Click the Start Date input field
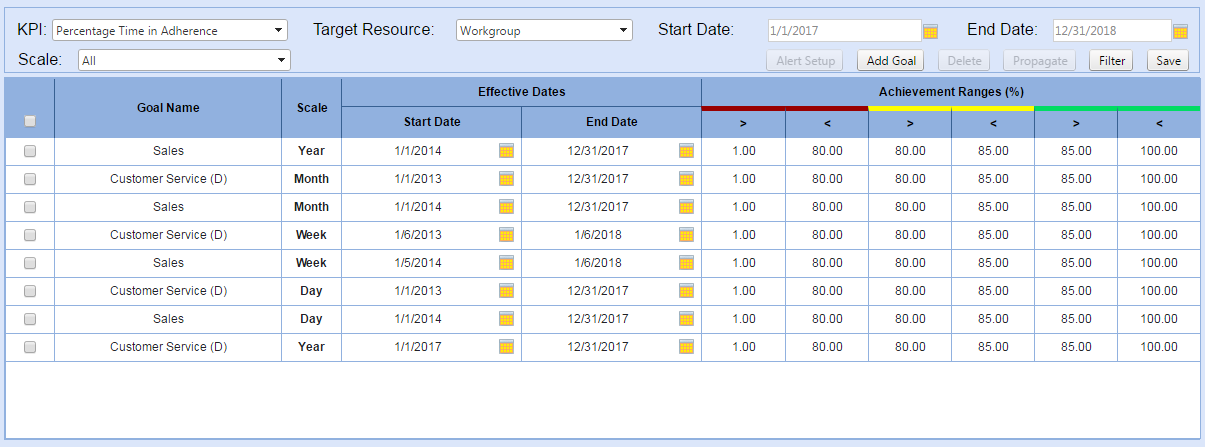 point(843,31)
